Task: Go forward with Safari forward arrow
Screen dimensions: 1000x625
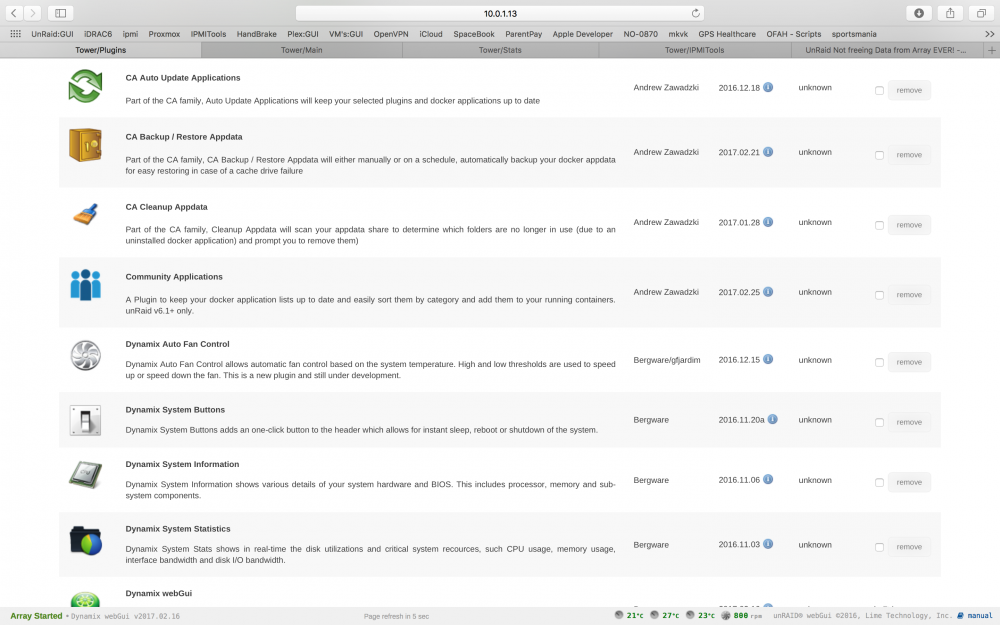Action: (32, 13)
